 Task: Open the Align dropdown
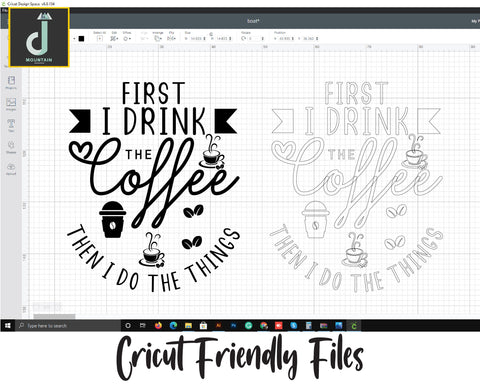click(144, 38)
